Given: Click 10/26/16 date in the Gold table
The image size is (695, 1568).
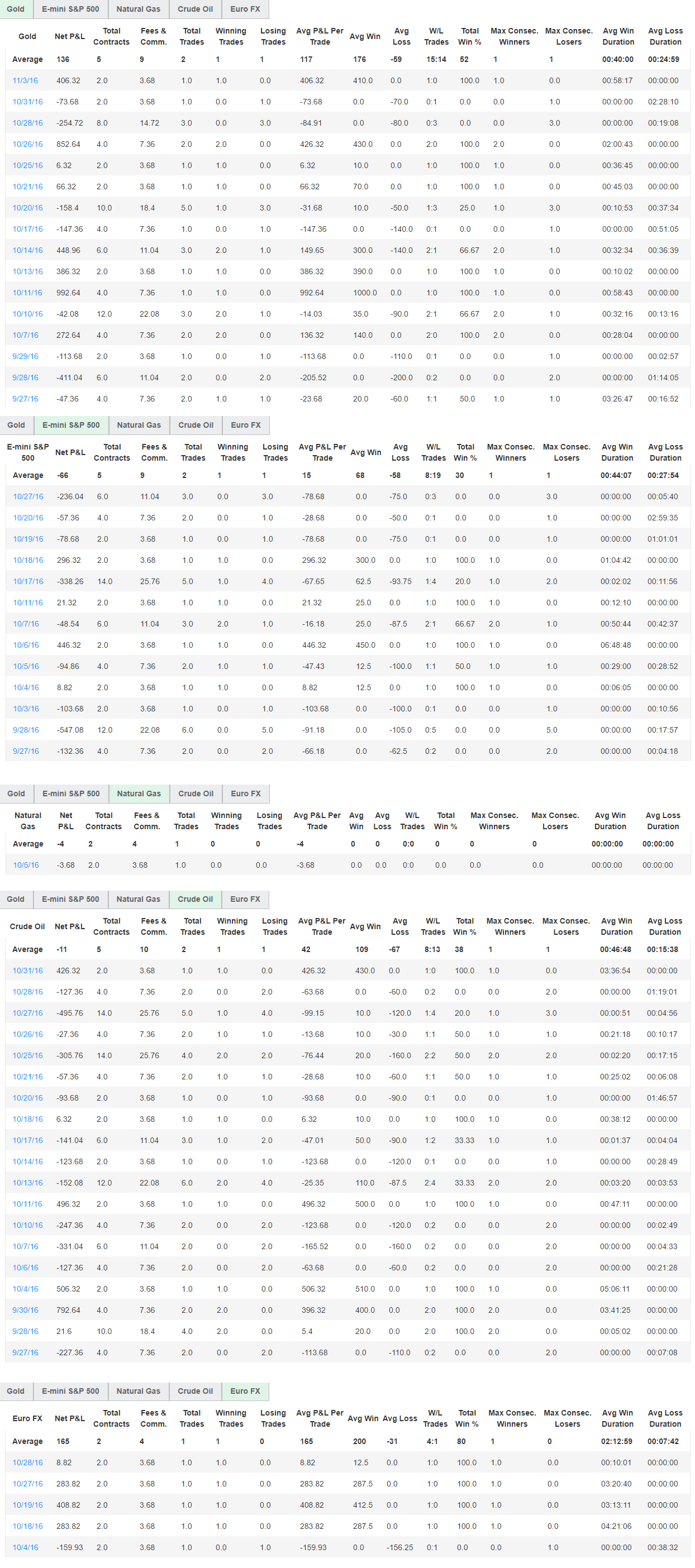Looking at the screenshot, I should pos(27,144).
